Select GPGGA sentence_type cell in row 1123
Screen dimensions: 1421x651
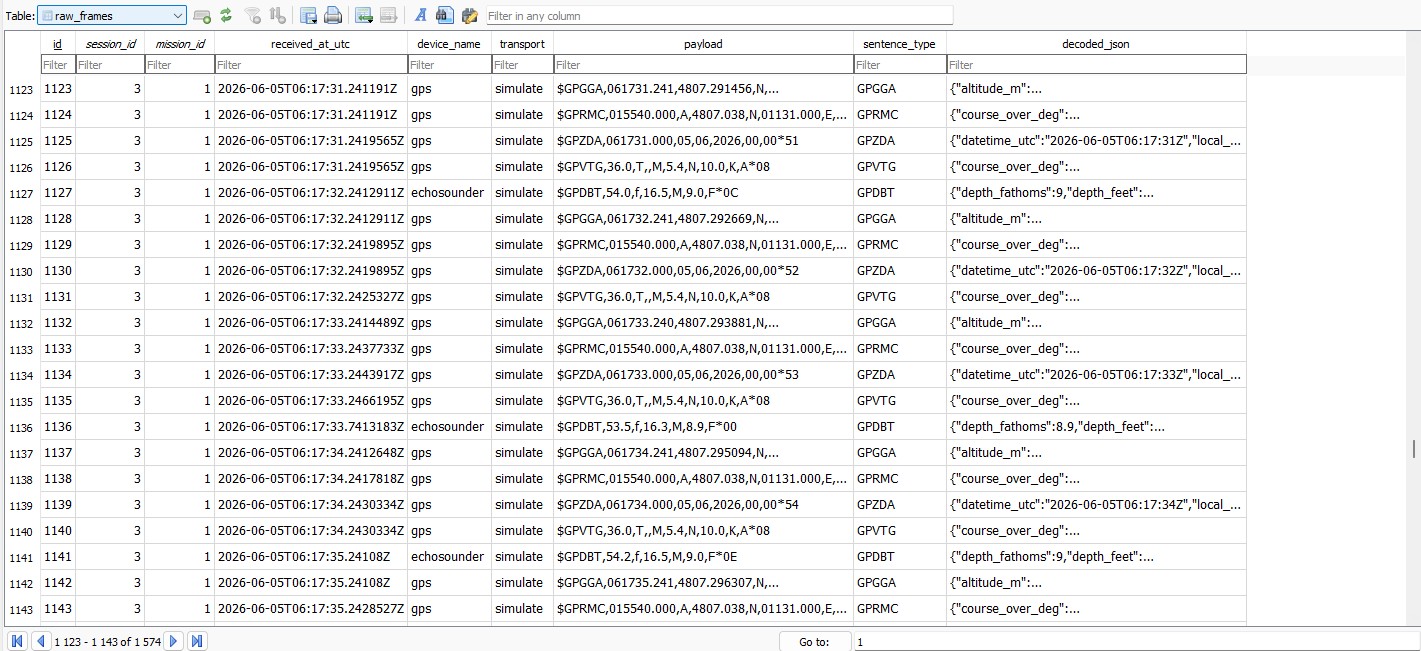point(899,89)
